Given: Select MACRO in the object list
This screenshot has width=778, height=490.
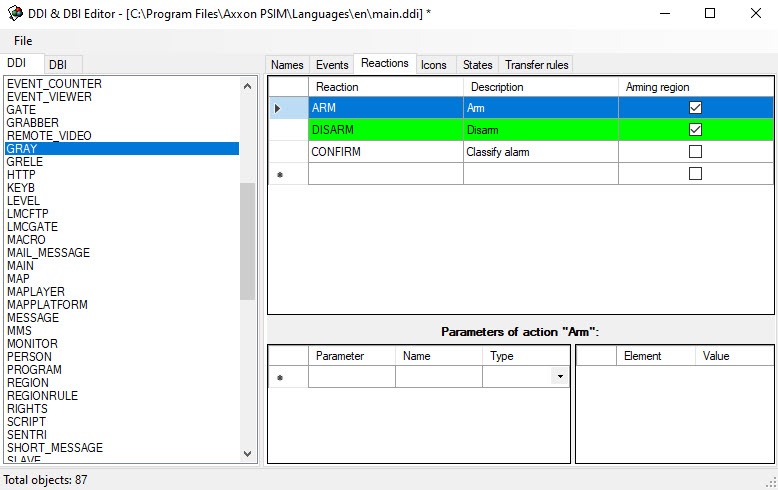Looking at the screenshot, I should click(x=26, y=240).
